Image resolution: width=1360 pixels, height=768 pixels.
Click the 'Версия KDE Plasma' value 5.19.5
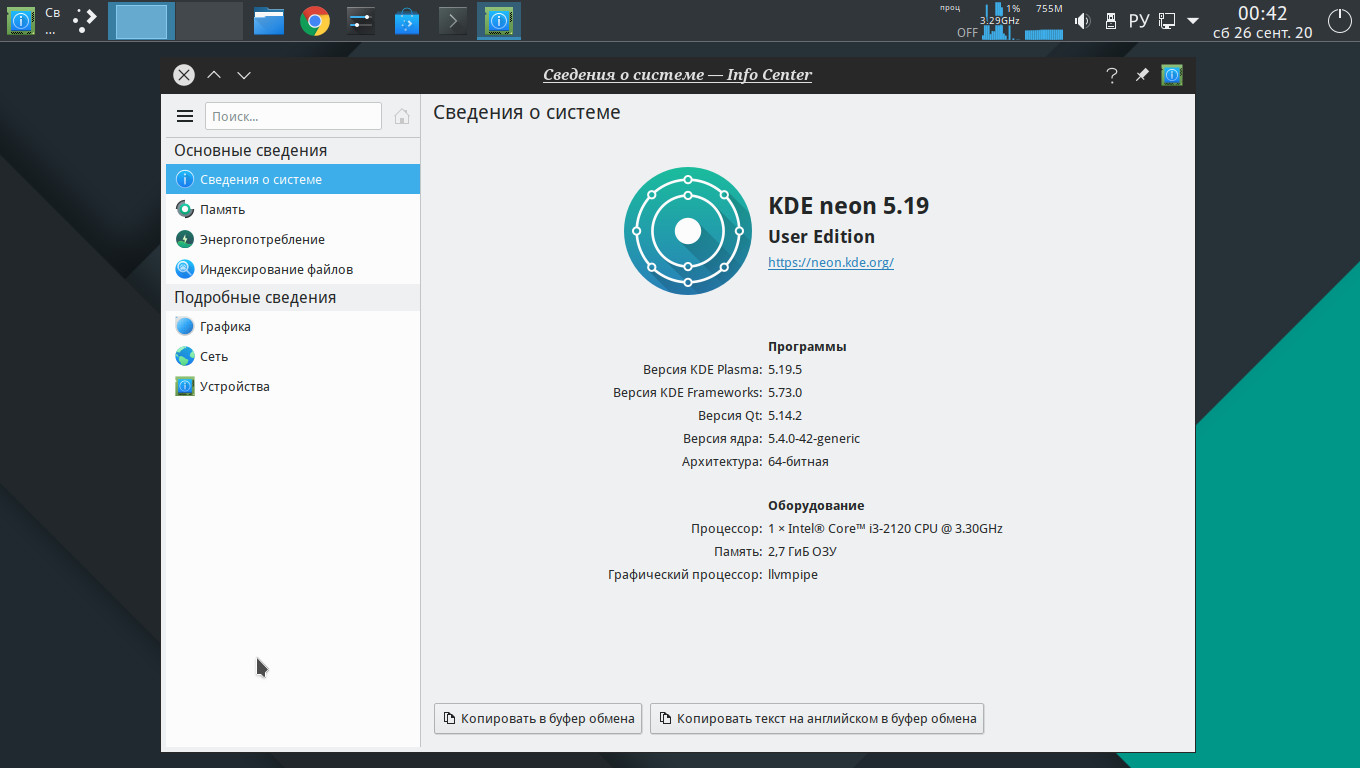point(785,370)
